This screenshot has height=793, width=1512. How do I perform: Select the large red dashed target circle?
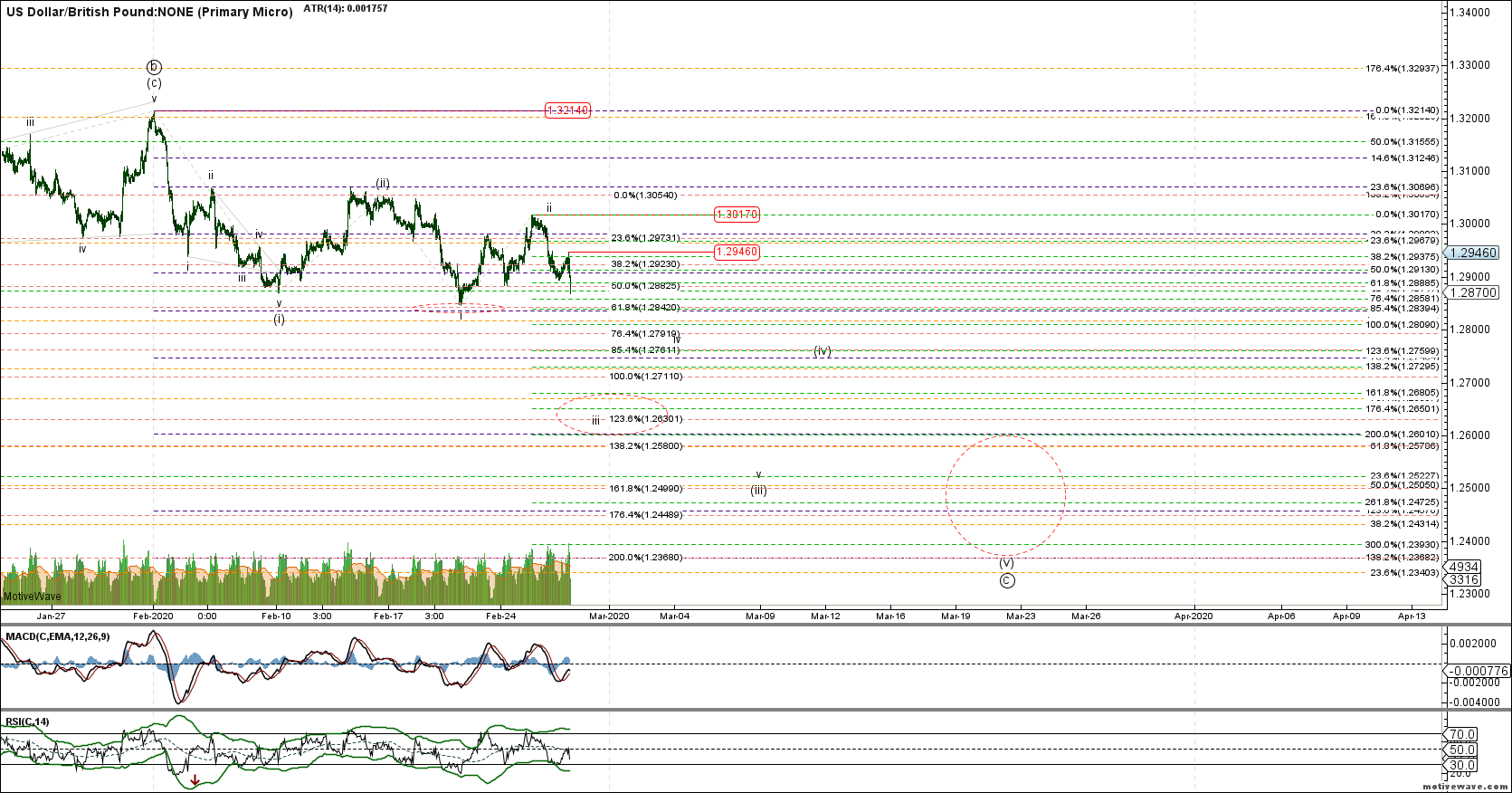(x=1005, y=495)
